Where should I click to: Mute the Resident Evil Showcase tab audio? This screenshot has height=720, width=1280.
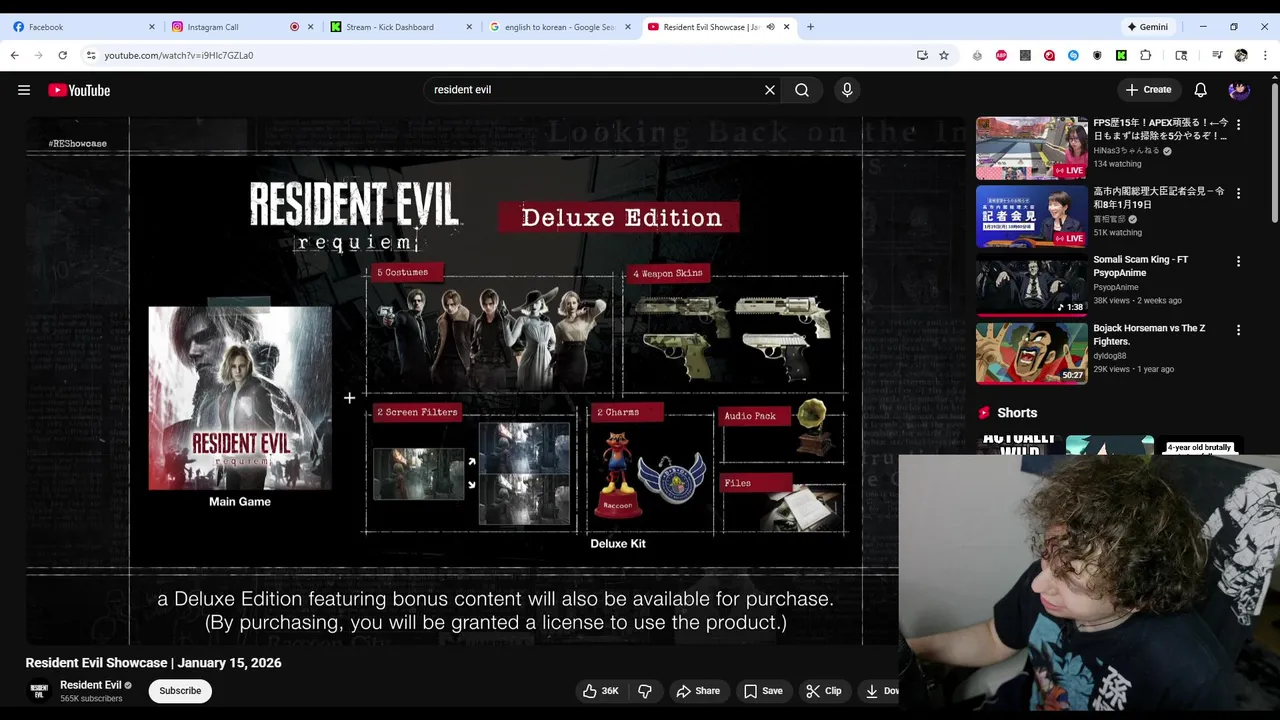pos(770,27)
